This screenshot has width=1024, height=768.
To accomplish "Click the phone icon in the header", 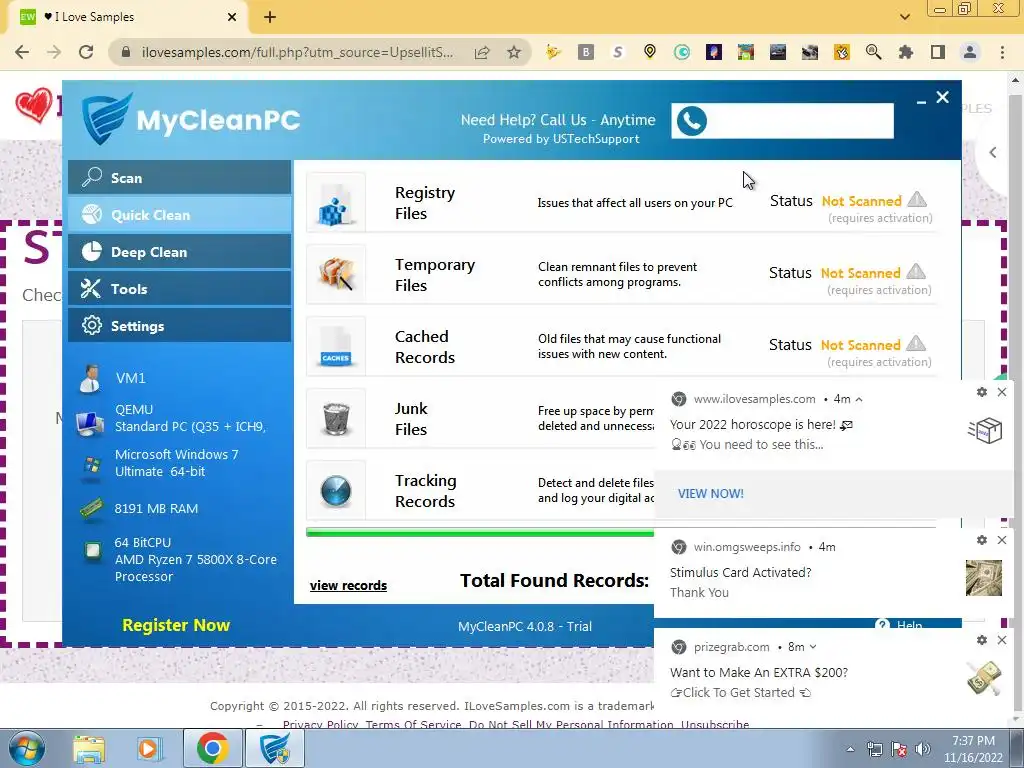I will tap(692, 121).
